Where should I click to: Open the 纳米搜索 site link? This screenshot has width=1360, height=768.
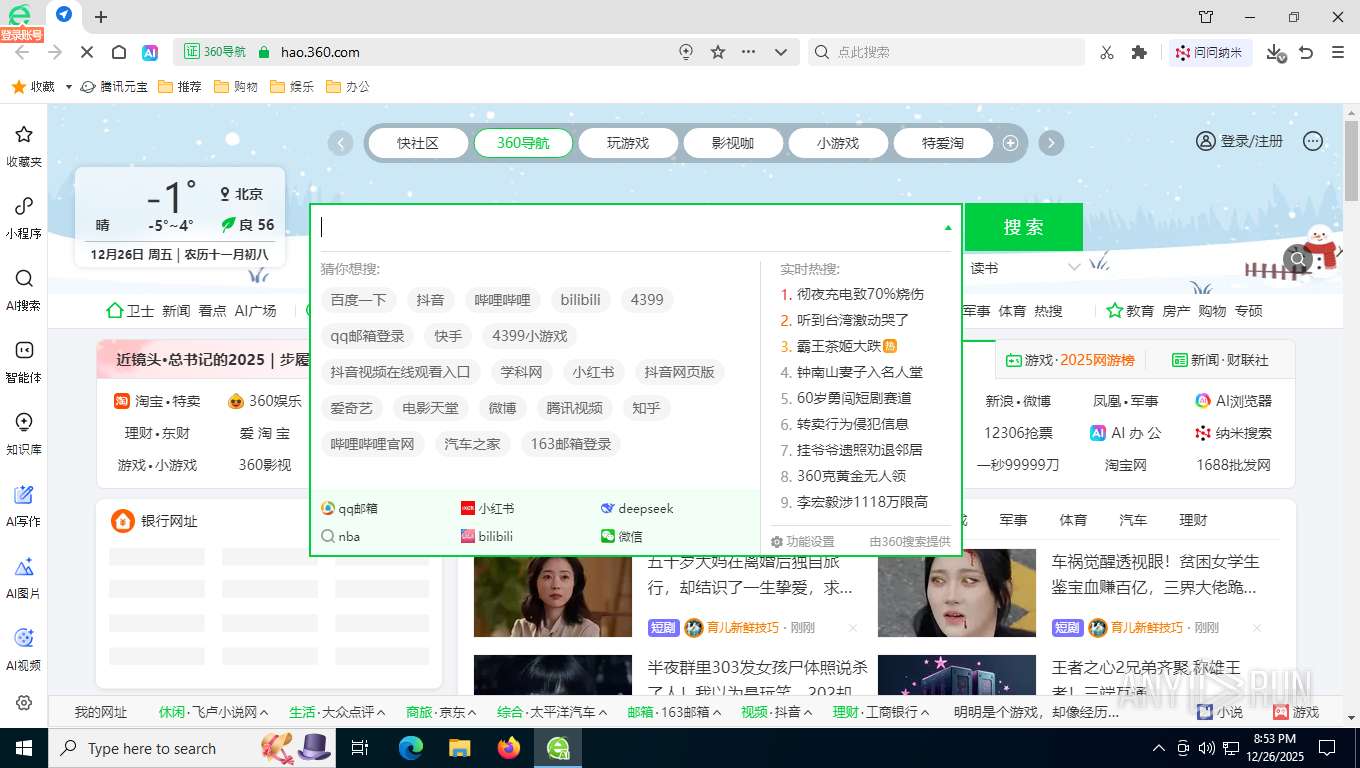pyautogui.click(x=1234, y=433)
